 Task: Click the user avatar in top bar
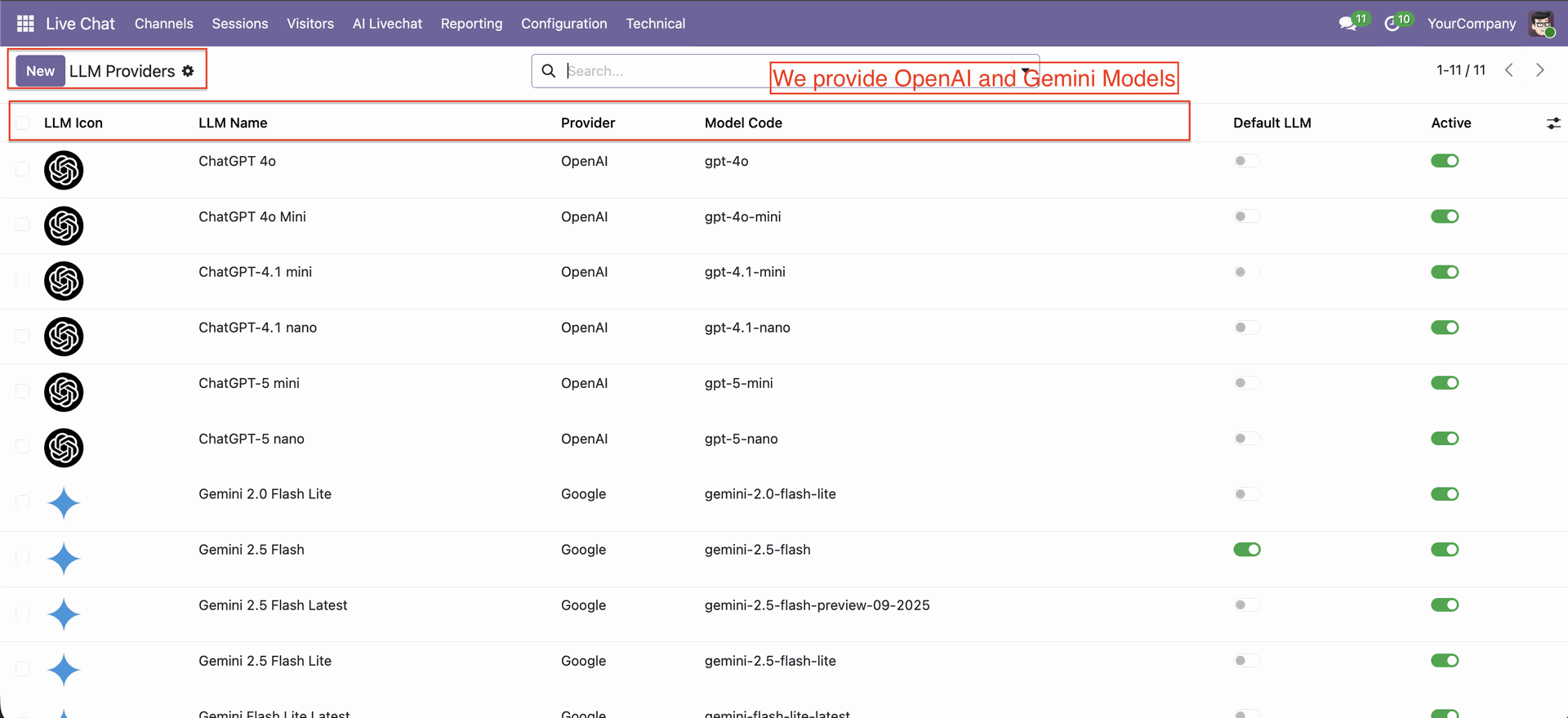pyautogui.click(x=1541, y=24)
